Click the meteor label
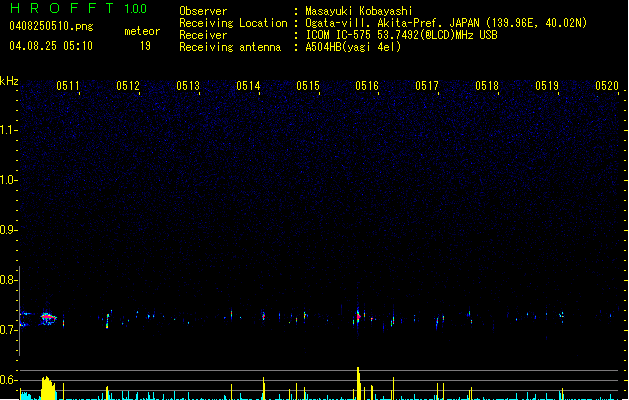Screen dimensions: 629x400 click(x=142, y=31)
